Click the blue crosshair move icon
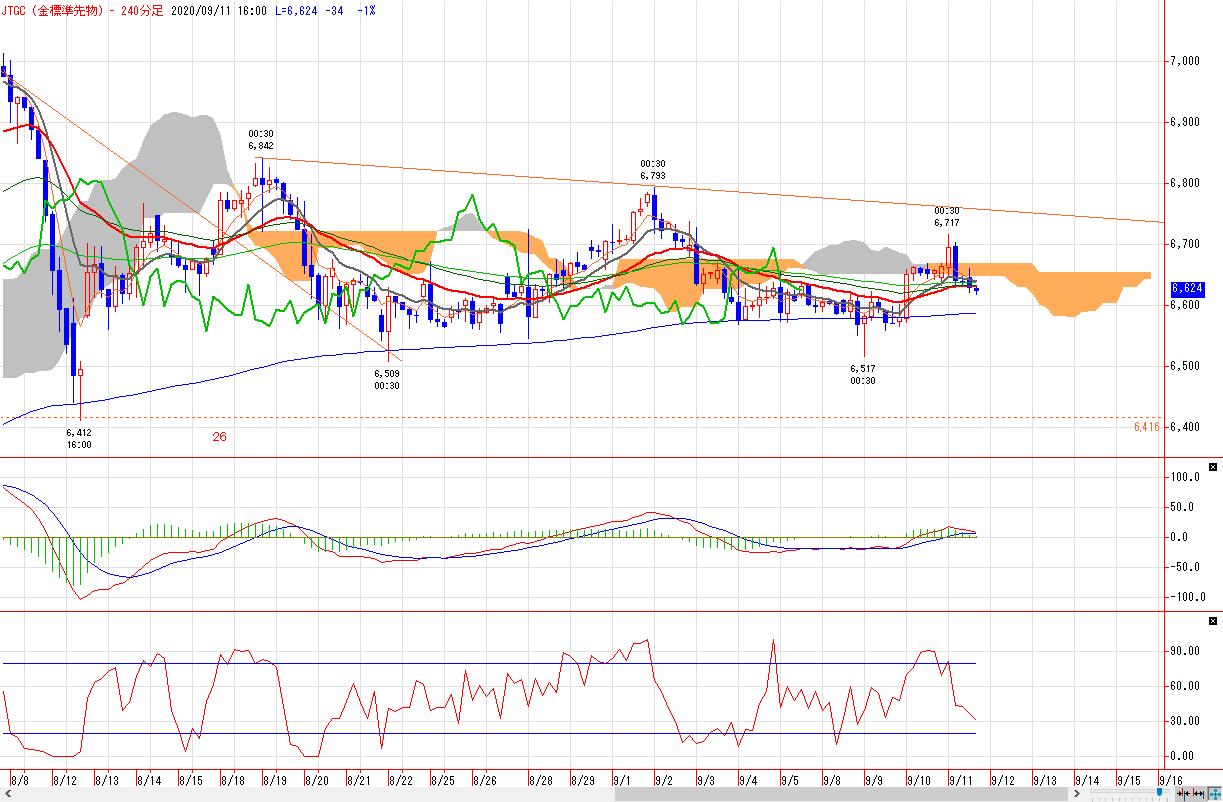The width and height of the screenshot is (1223, 802). [1213, 794]
